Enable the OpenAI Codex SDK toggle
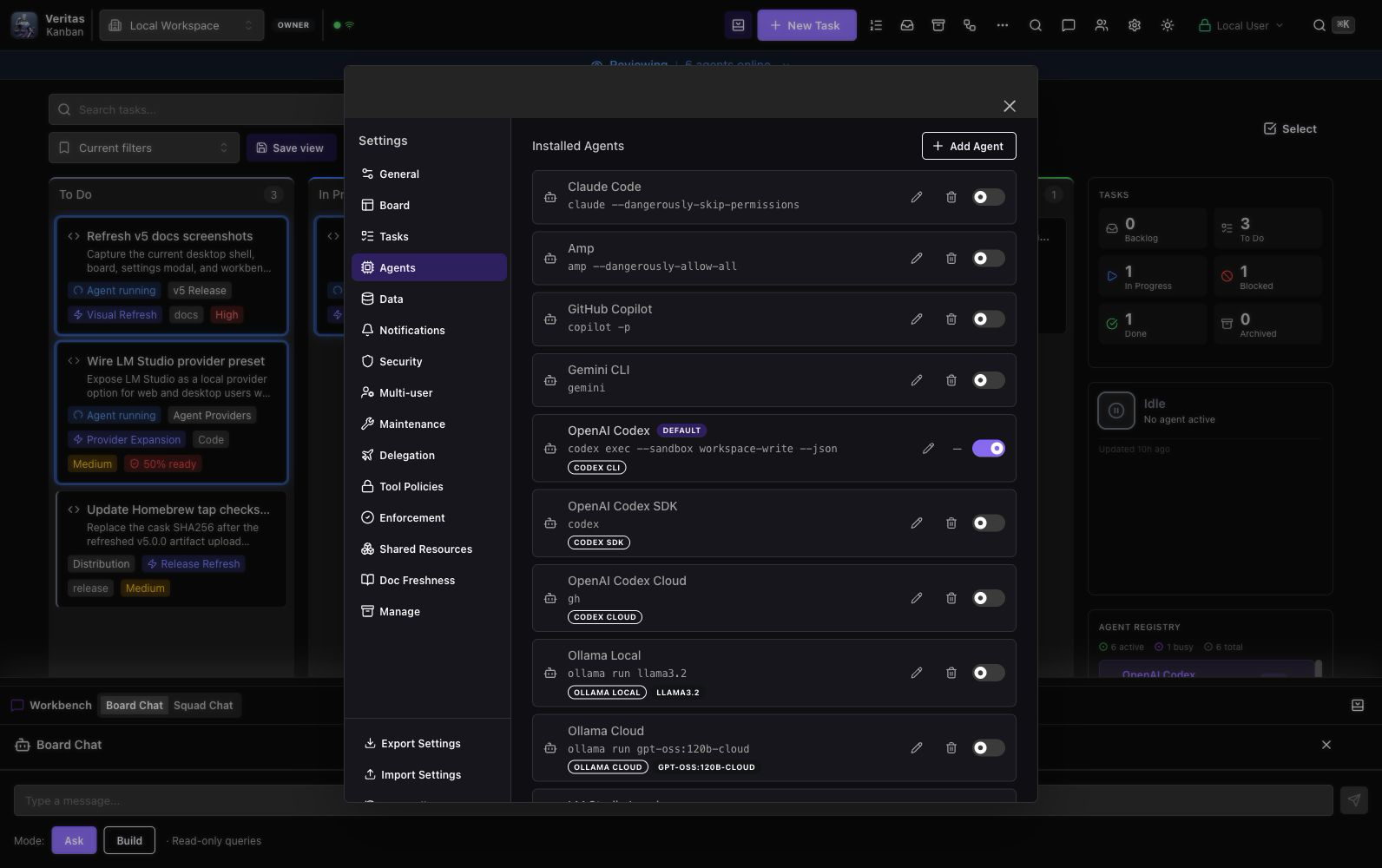Viewport: 1382px width, 868px height. click(988, 523)
